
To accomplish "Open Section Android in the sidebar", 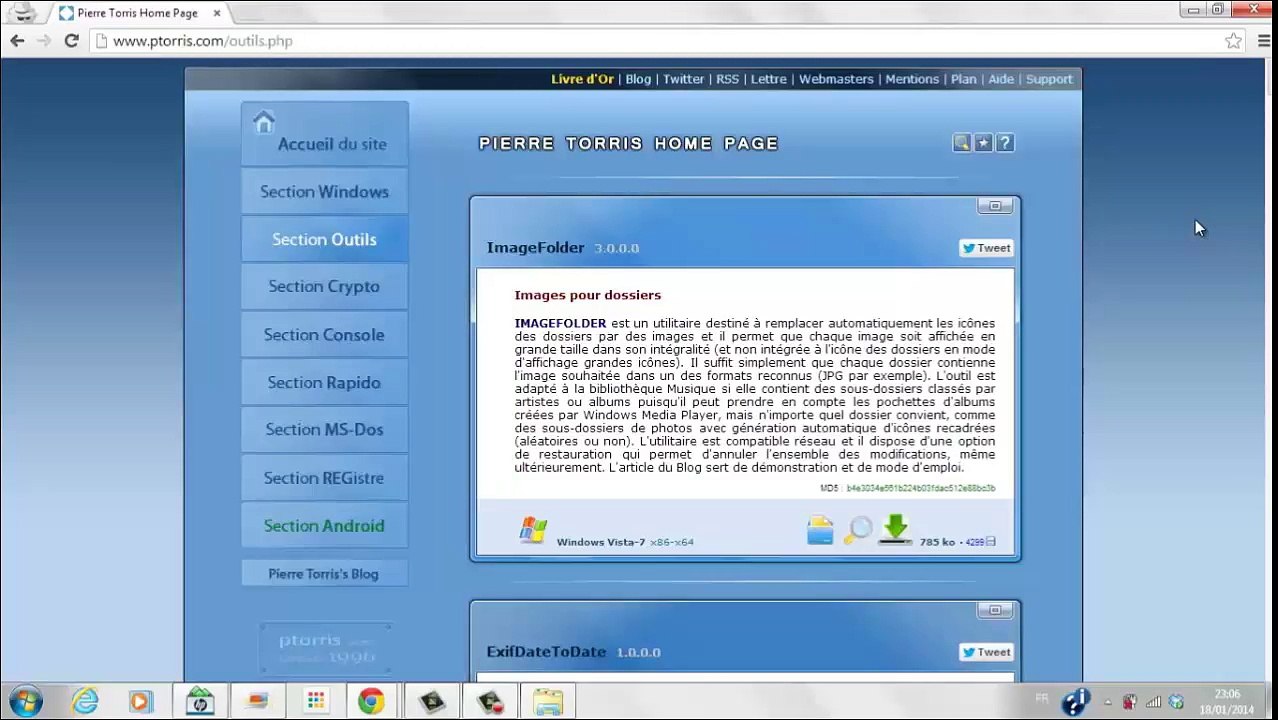I will click(324, 526).
